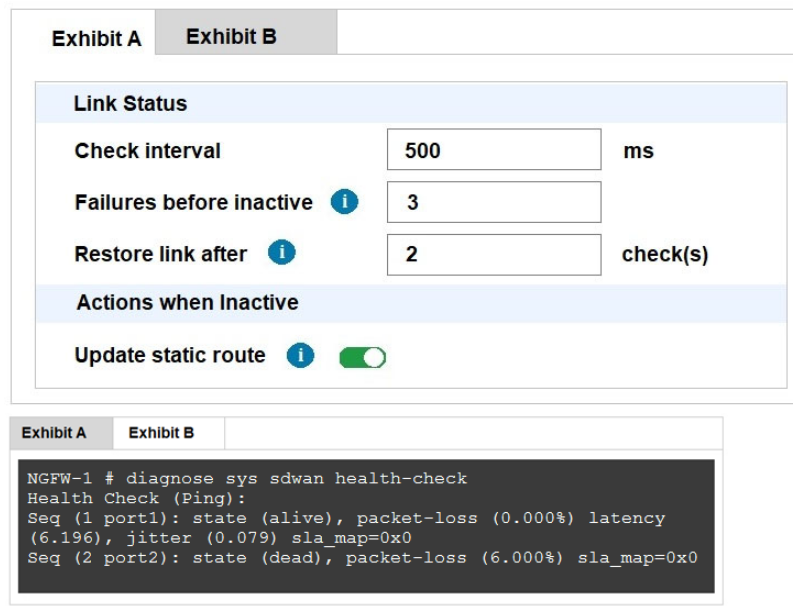
Task: Click the Check interval field showing 500
Action: [x=493, y=150]
